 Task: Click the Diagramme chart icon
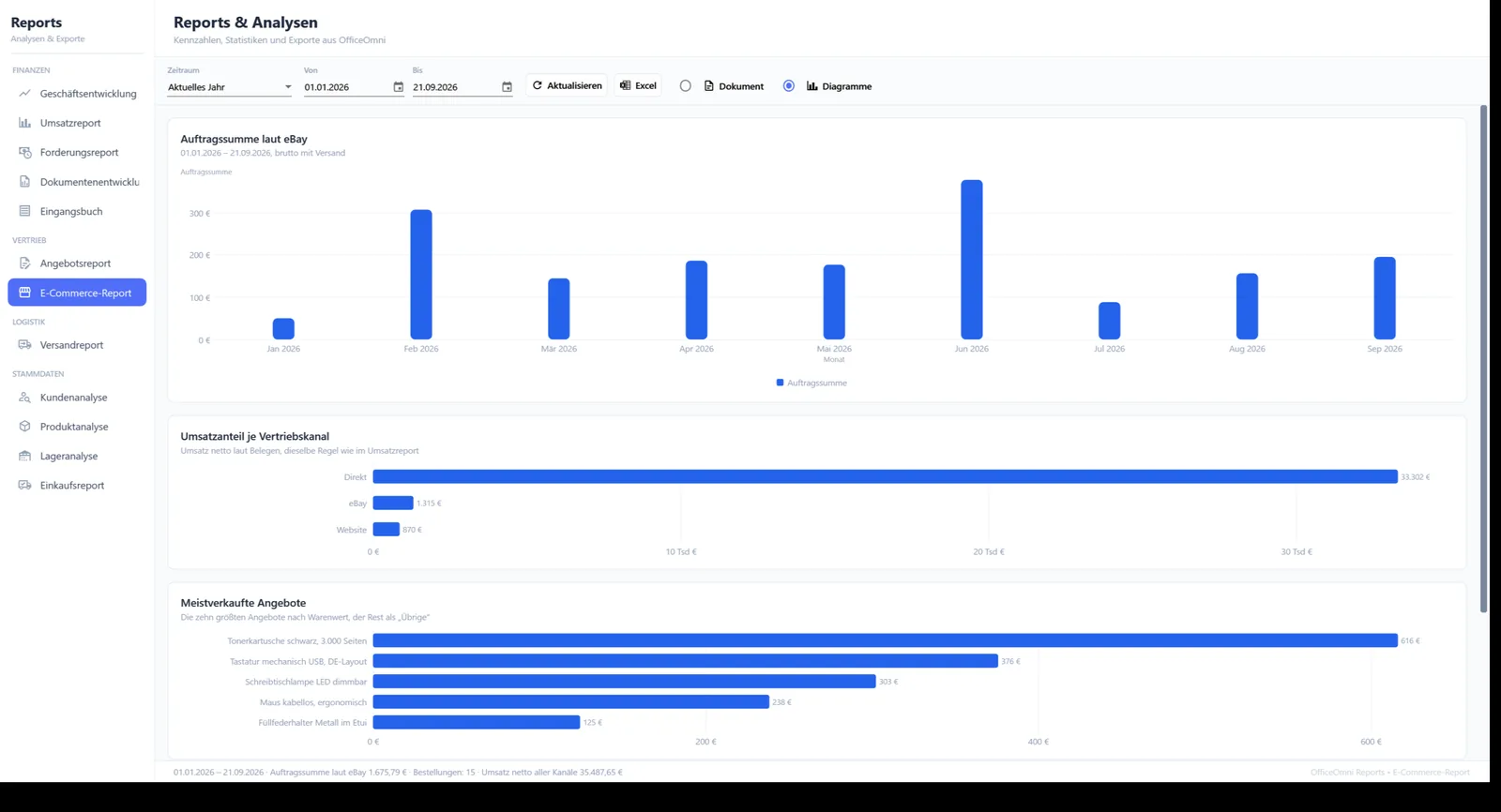812,86
